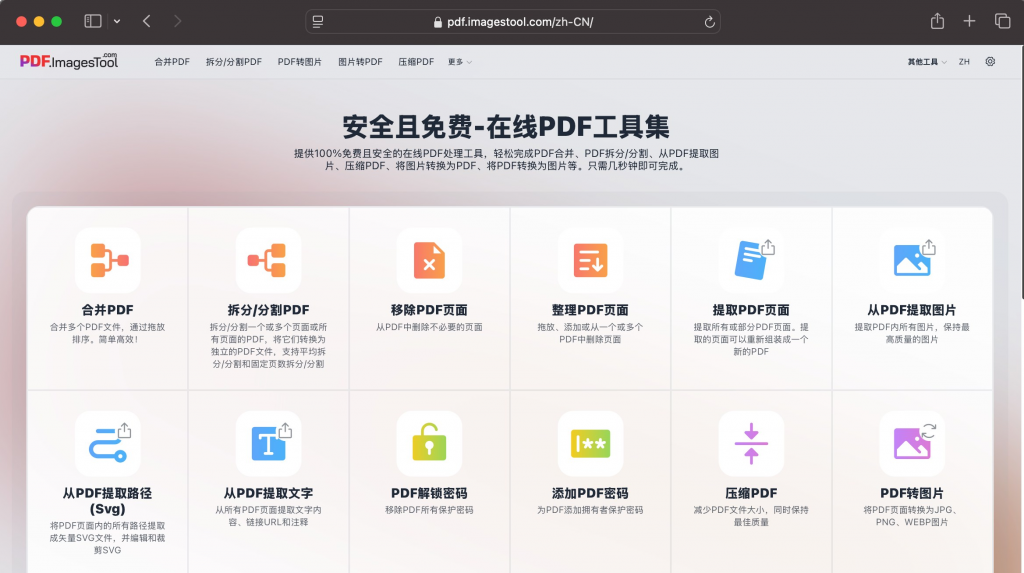Screen dimensions: 1024x573
Task: Open the PDF解锁密码 card title link
Action: [429, 493]
